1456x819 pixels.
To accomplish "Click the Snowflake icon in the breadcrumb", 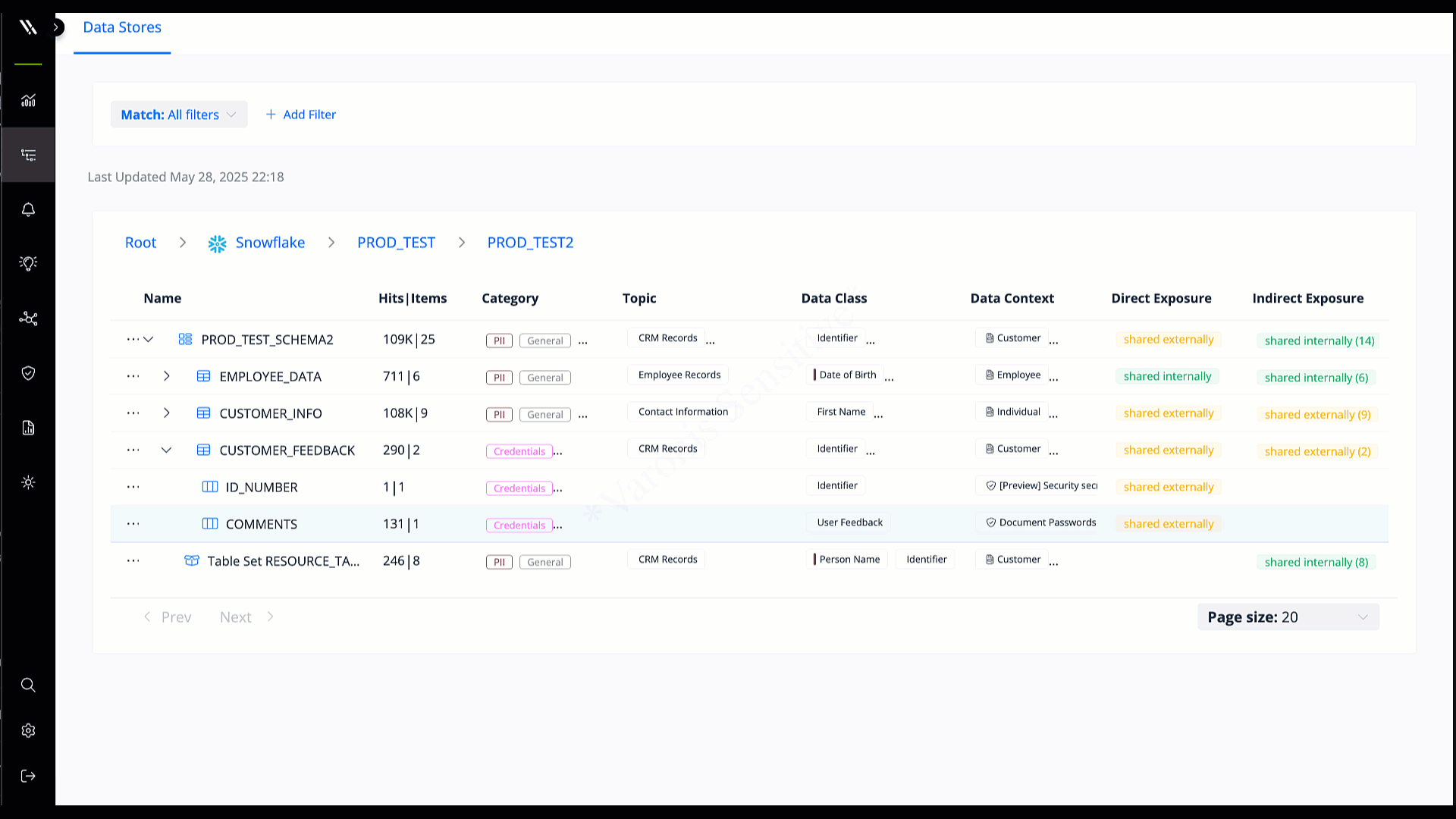I will (217, 243).
